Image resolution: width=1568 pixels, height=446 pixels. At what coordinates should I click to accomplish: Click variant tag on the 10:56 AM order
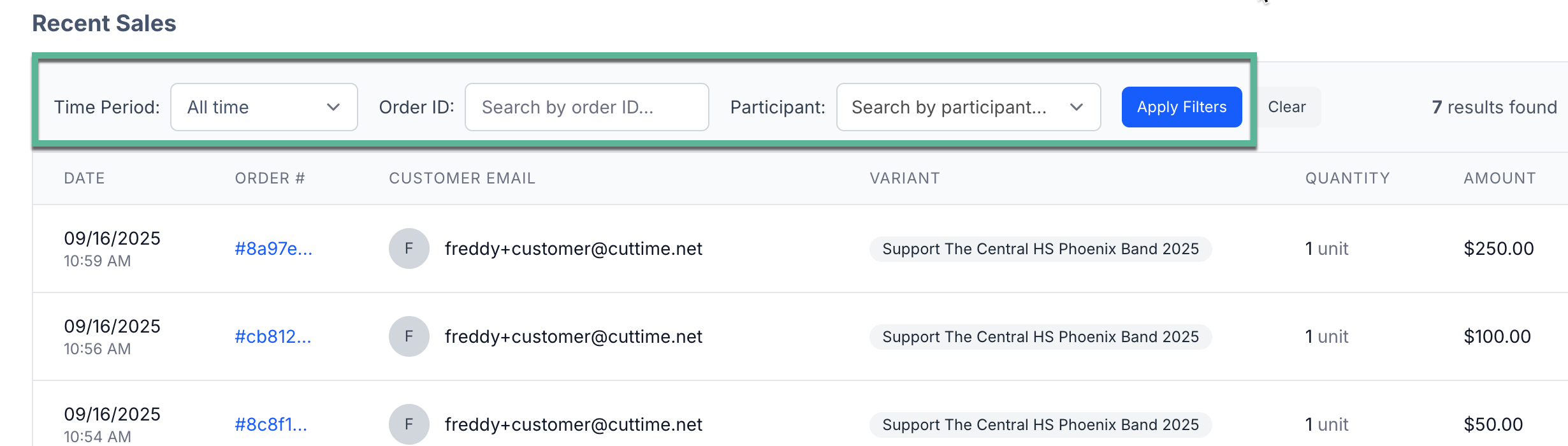tap(1040, 336)
